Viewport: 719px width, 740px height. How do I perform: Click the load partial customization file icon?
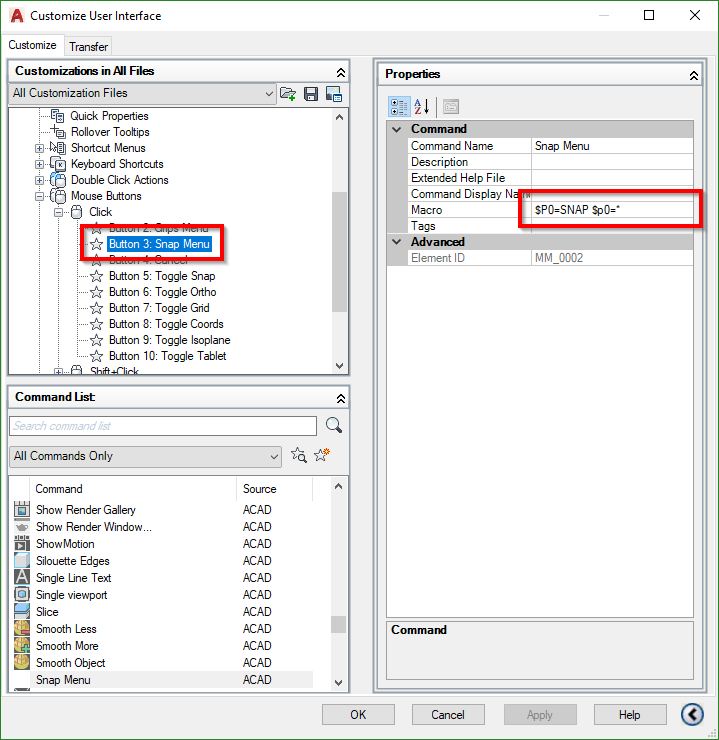288,94
